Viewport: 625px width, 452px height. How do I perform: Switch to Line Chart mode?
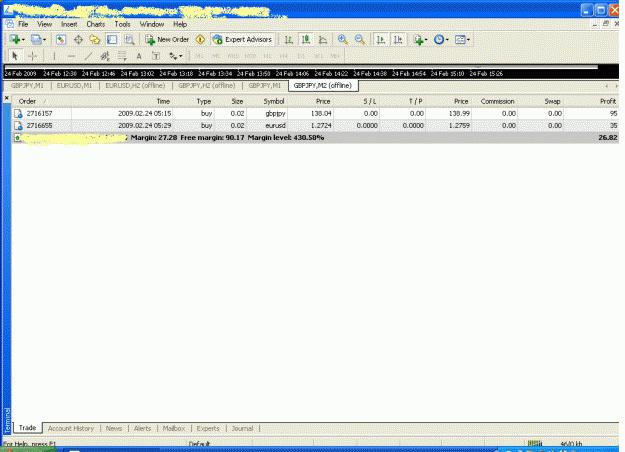[323, 39]
